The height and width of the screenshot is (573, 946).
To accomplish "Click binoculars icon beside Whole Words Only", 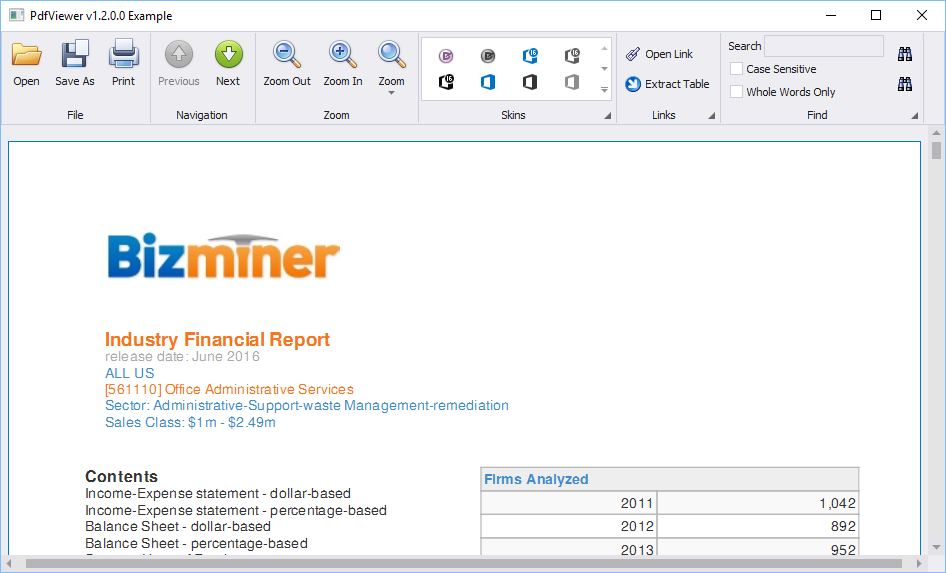I will [904, 84].
